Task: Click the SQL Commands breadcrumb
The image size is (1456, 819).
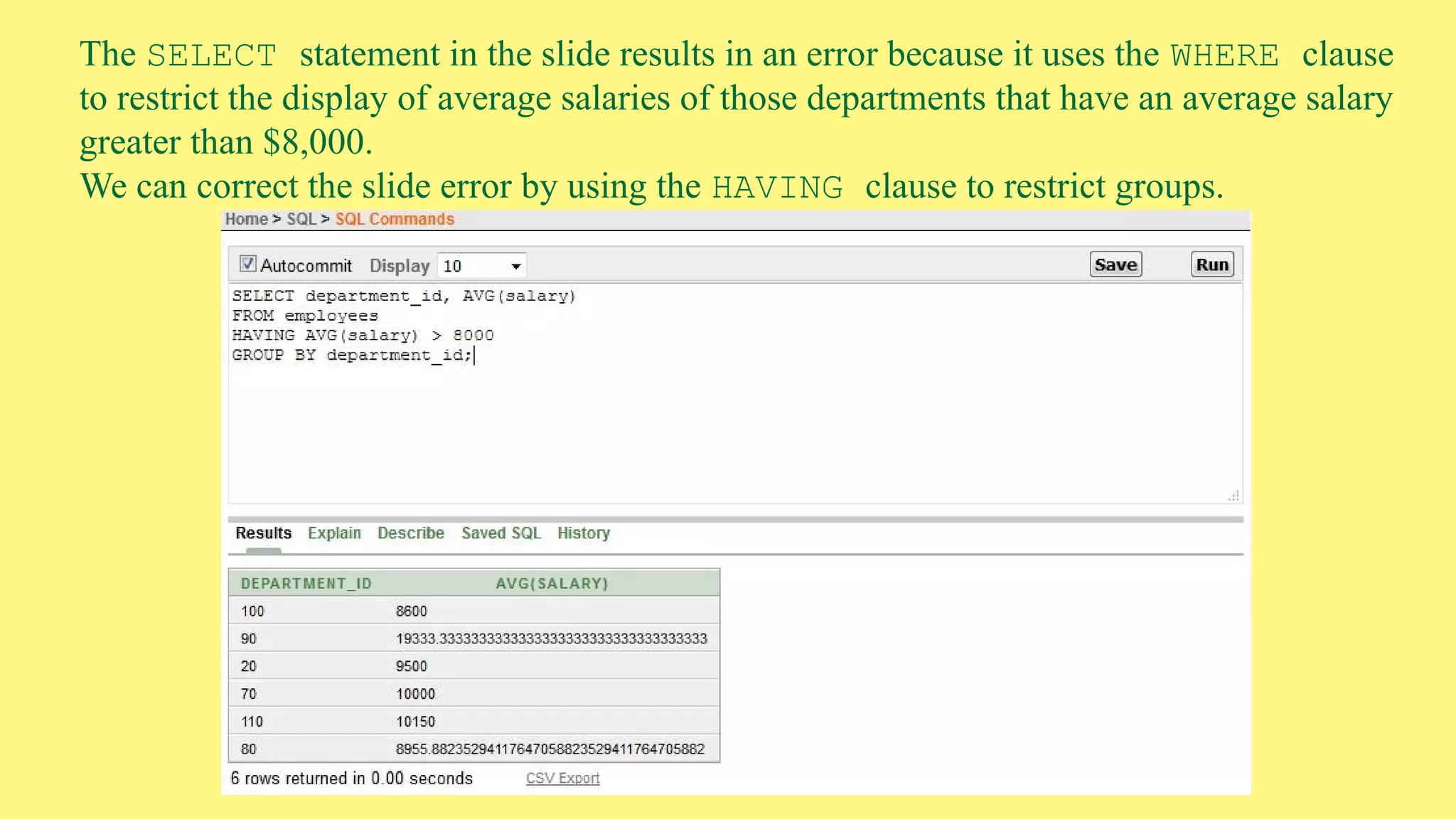Action: 395,219
